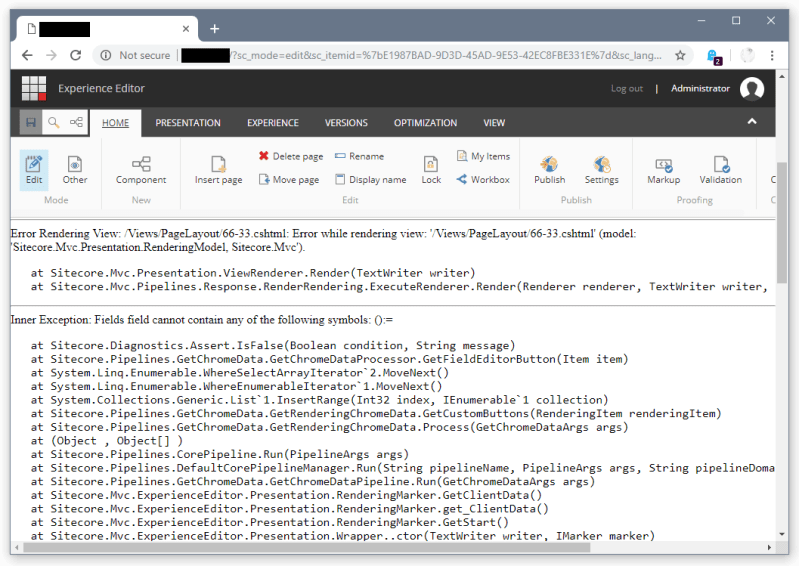Run Validation proofing check
Screen dimensions: 799x566
pyautogui.click(x=721, y=170)
